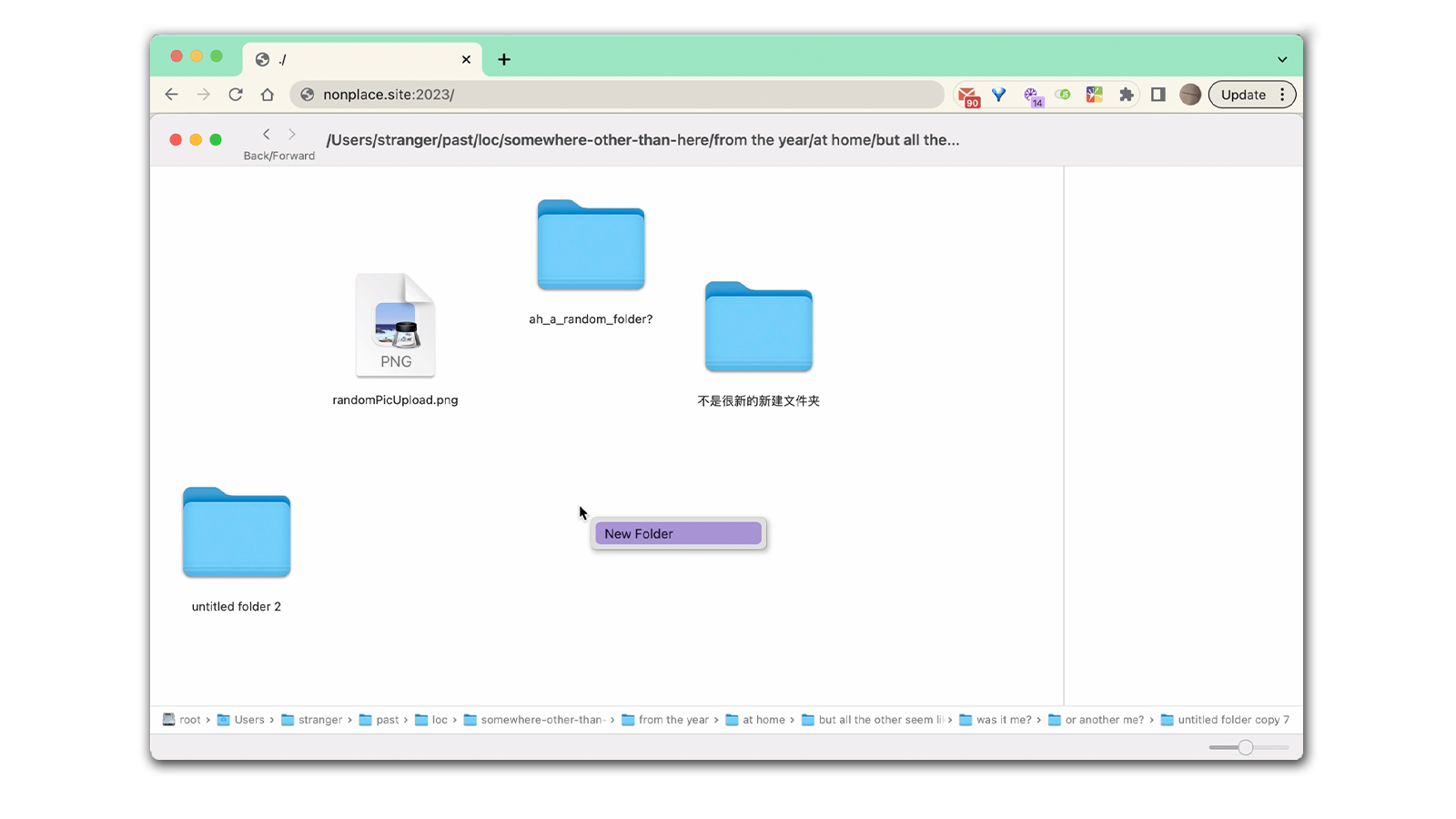Go to browser home page icon
The width and height of the screenshot is (1456, 819).
268,95
